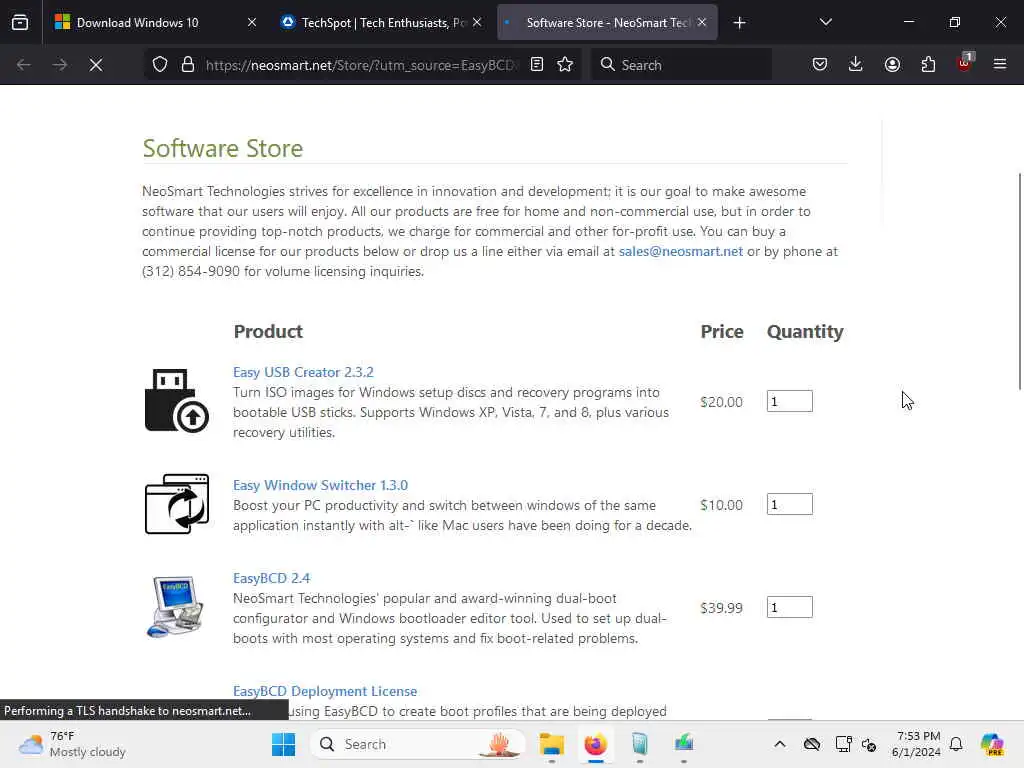Image resolution: width=1024 pixels, height=768 pixels.
Task: Edit quantity for Easy USB Creator
Action: point(790,401)
